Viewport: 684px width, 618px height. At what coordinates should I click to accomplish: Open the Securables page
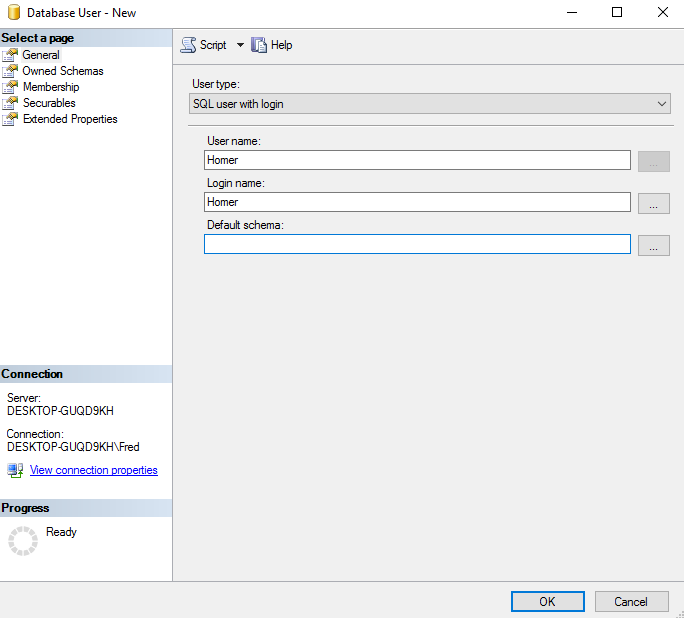pos(49,103)
